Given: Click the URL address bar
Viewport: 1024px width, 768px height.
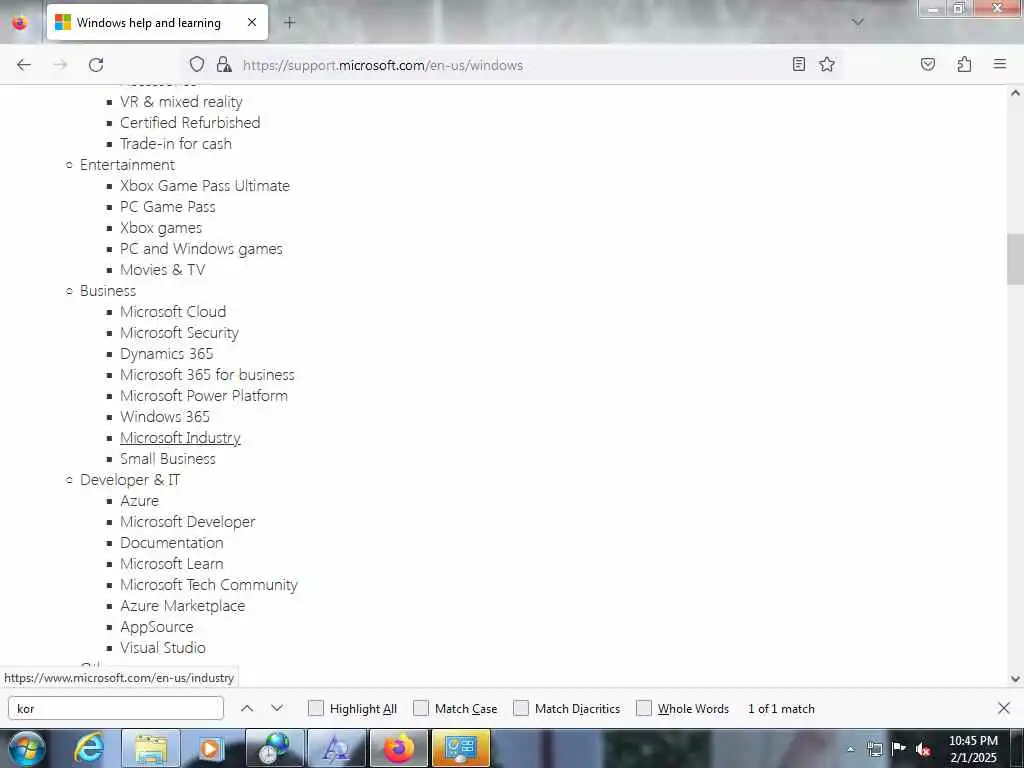Looking at the screenshot, I should point(513,65).
